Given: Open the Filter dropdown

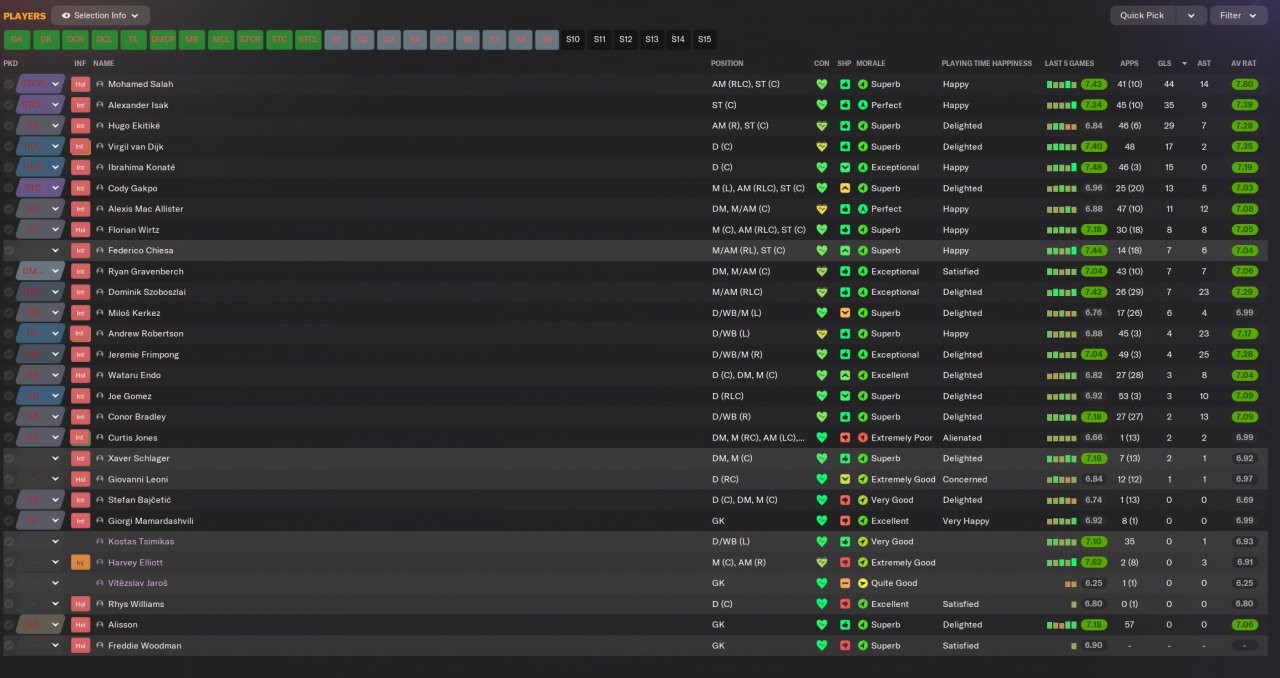Looking at the screenshot, I should [1238, 15].
